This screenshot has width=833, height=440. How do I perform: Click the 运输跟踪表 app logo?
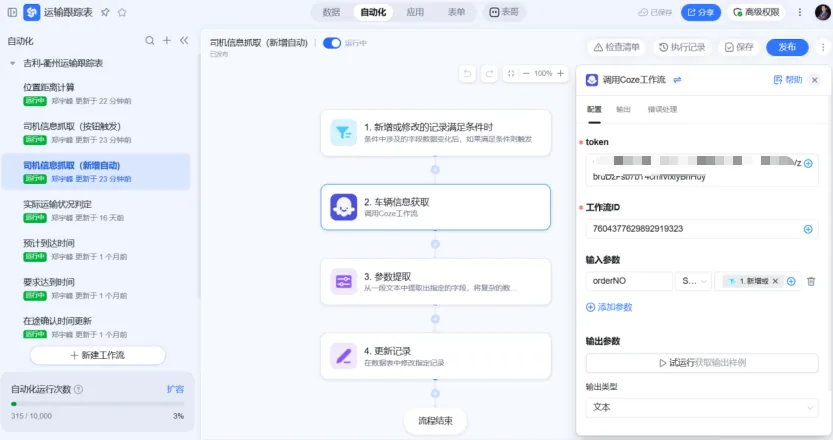coord(32,12)
